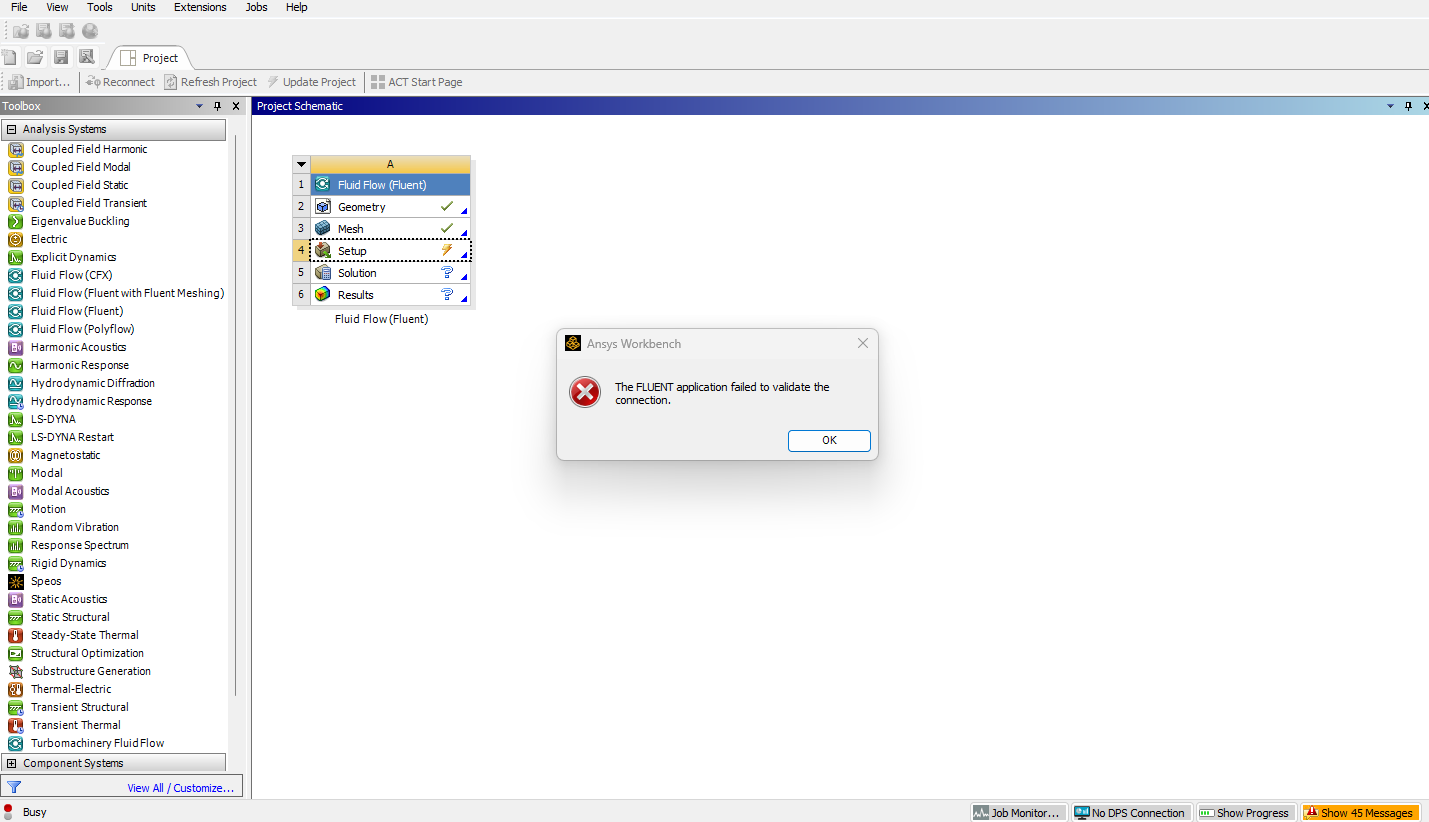Viewport: 1429px width, 822px height.
Task: Click the Geometry green checkmark status
Action: tap(447, 206)
